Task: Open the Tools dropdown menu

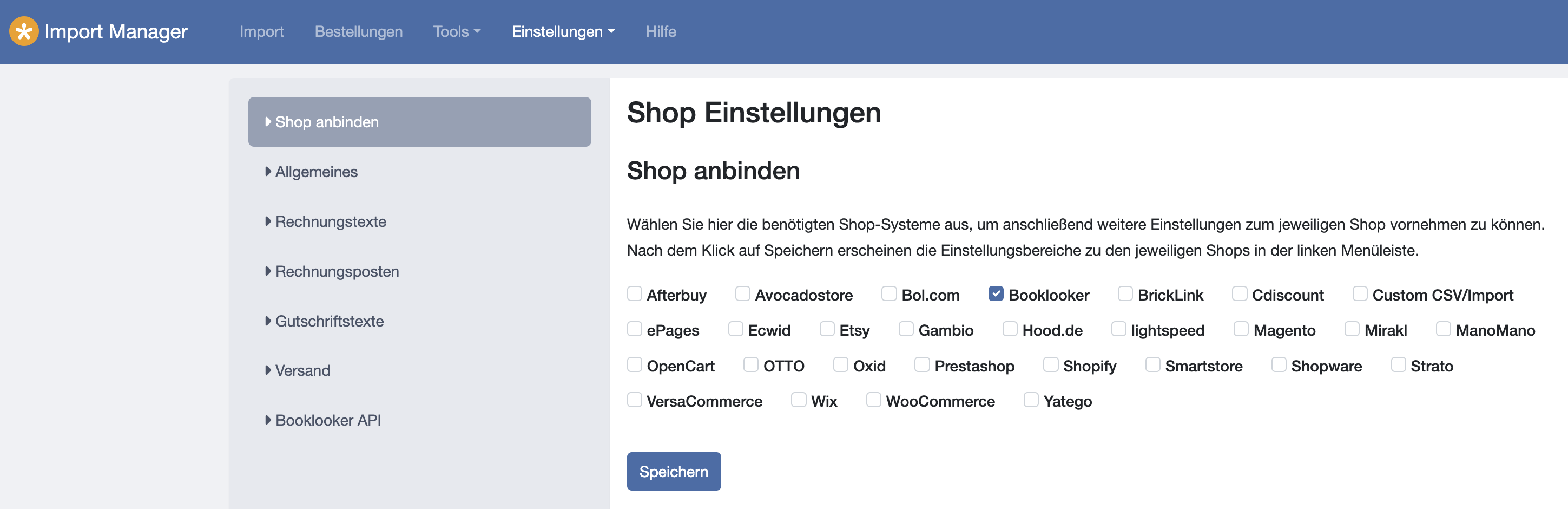Action: pos(457,31)
